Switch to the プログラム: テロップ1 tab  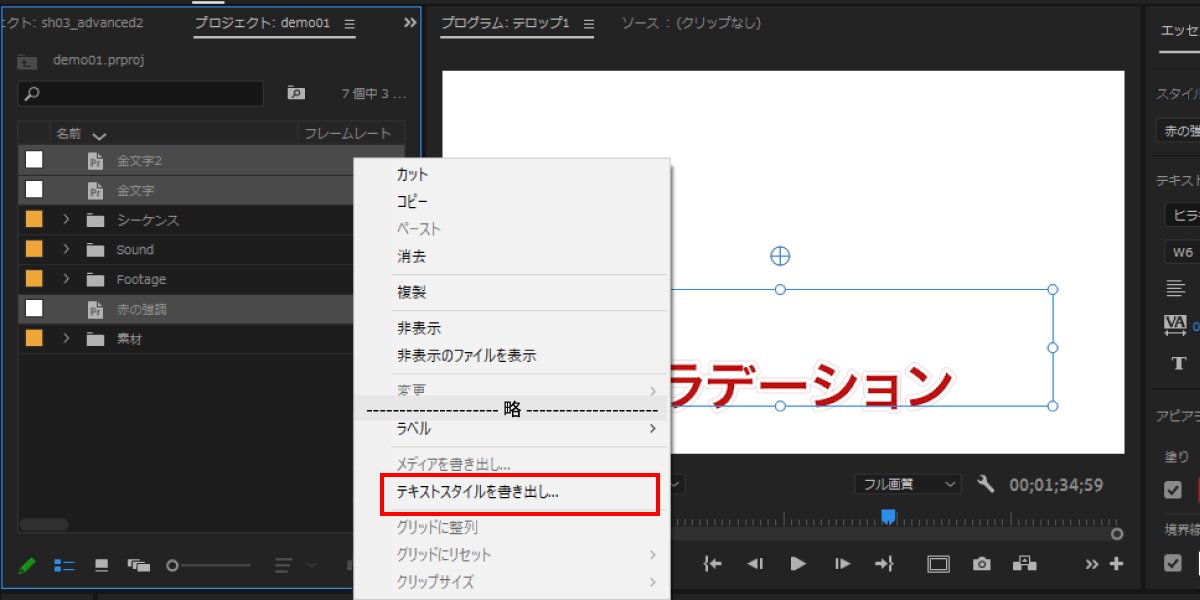point(505,22)
